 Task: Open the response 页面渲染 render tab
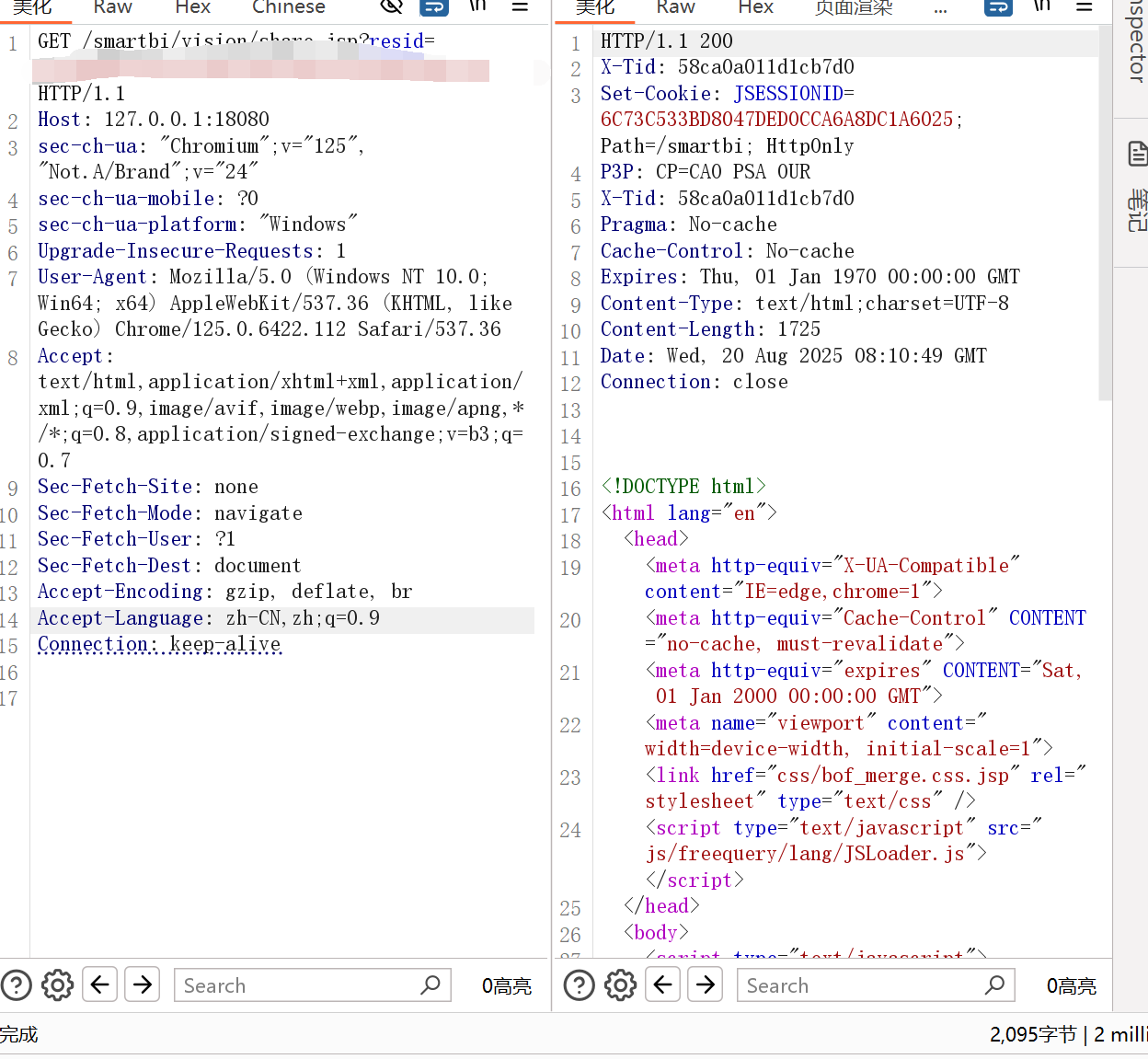[x=854, y=6]
